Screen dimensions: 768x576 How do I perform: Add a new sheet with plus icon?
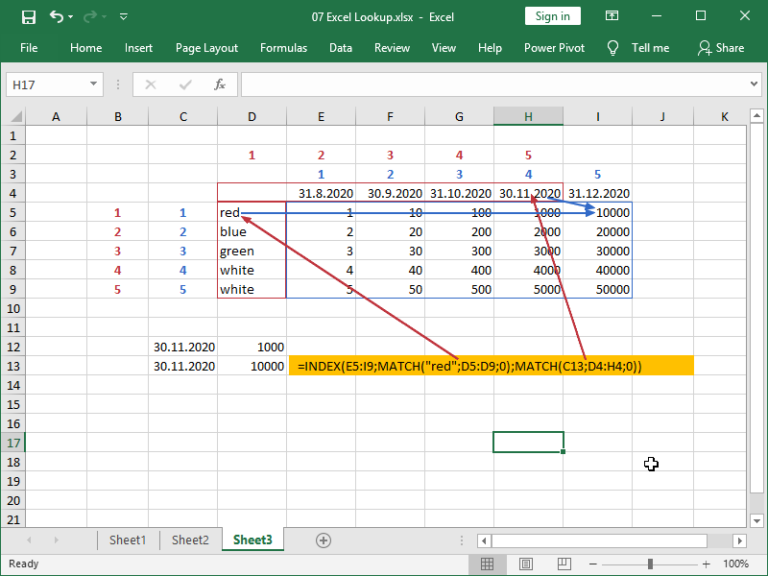[323, 540]
